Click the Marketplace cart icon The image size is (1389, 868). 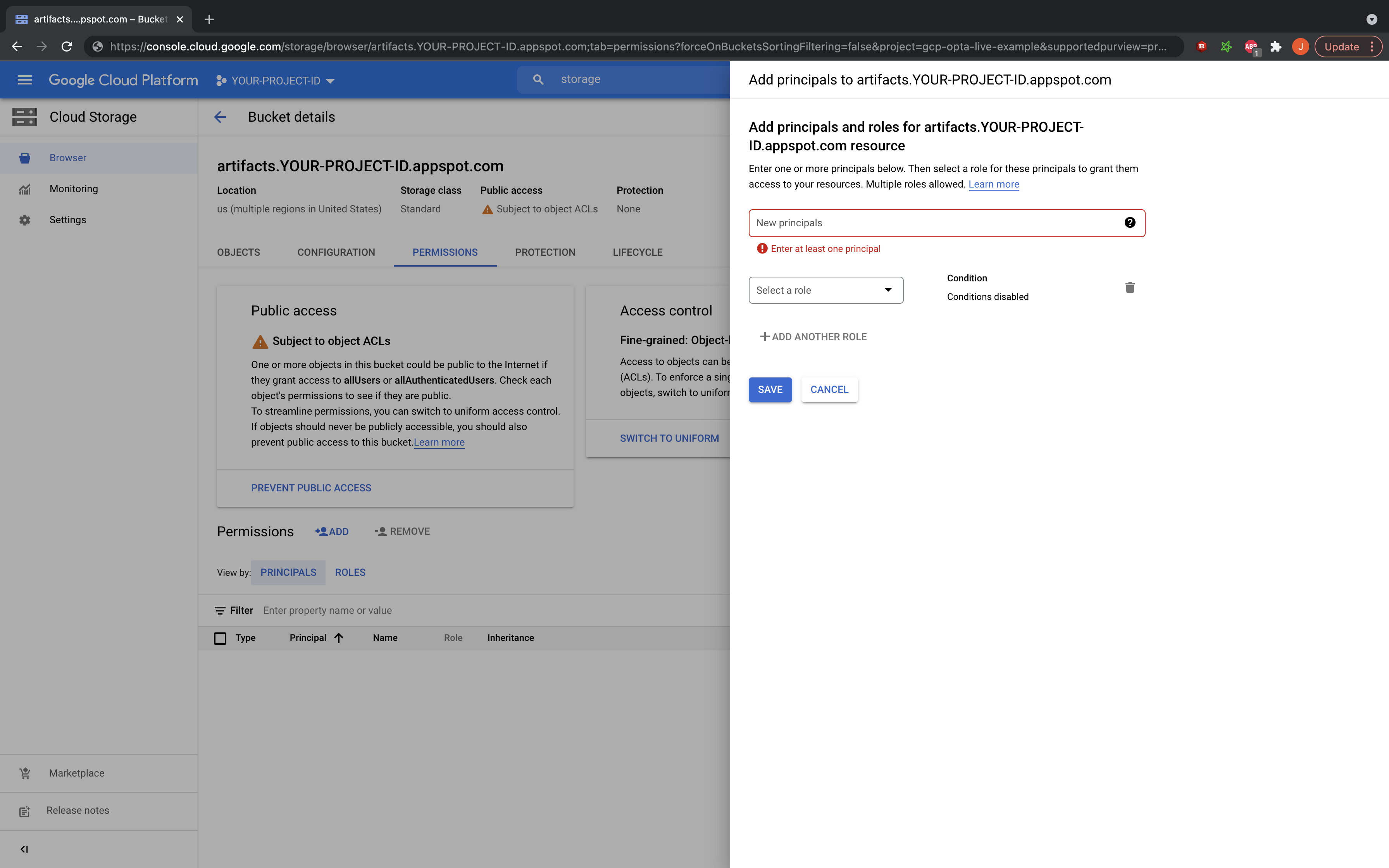[25, 773]
